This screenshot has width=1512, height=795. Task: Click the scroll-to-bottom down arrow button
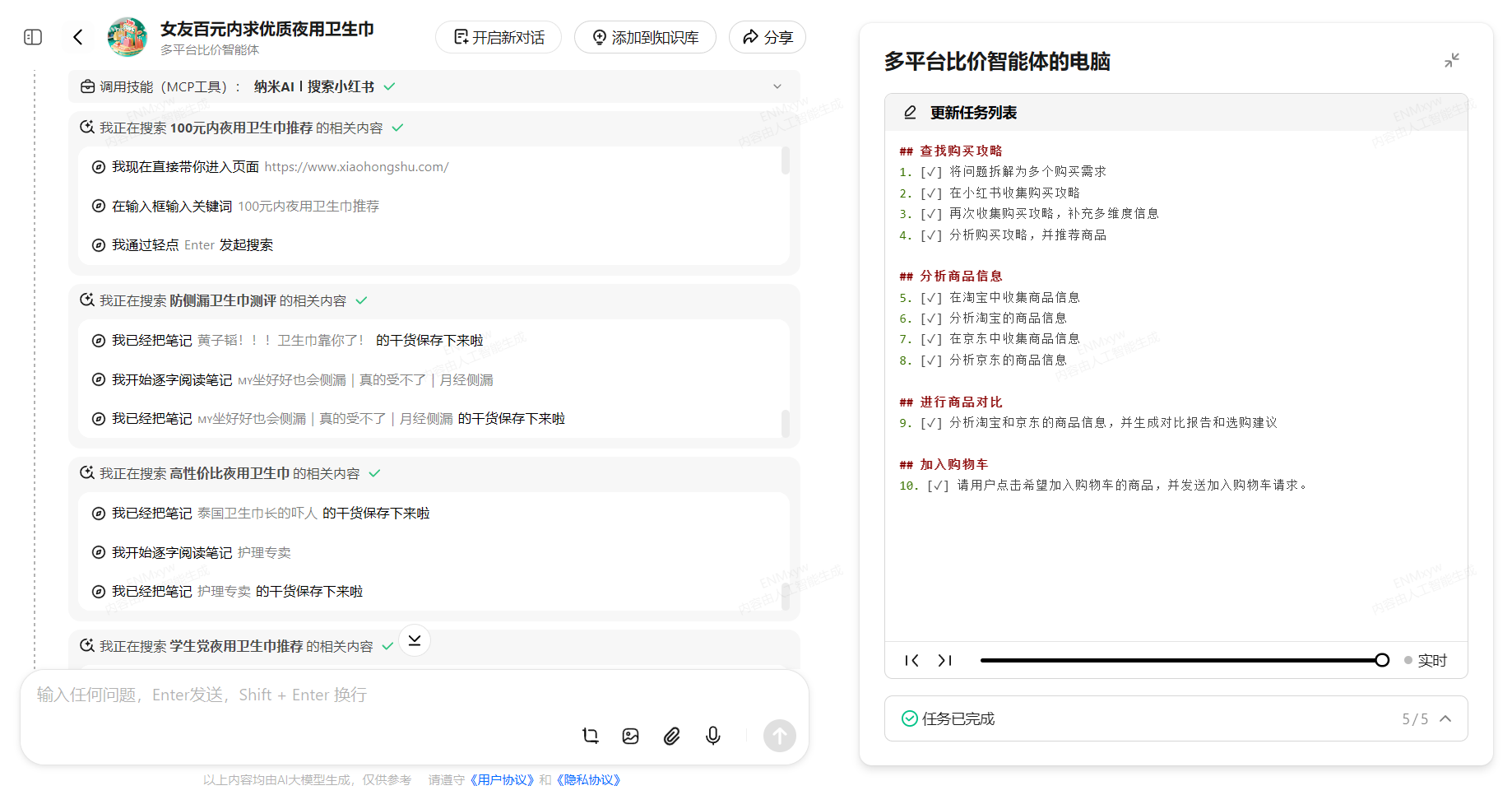pos(415,640)
